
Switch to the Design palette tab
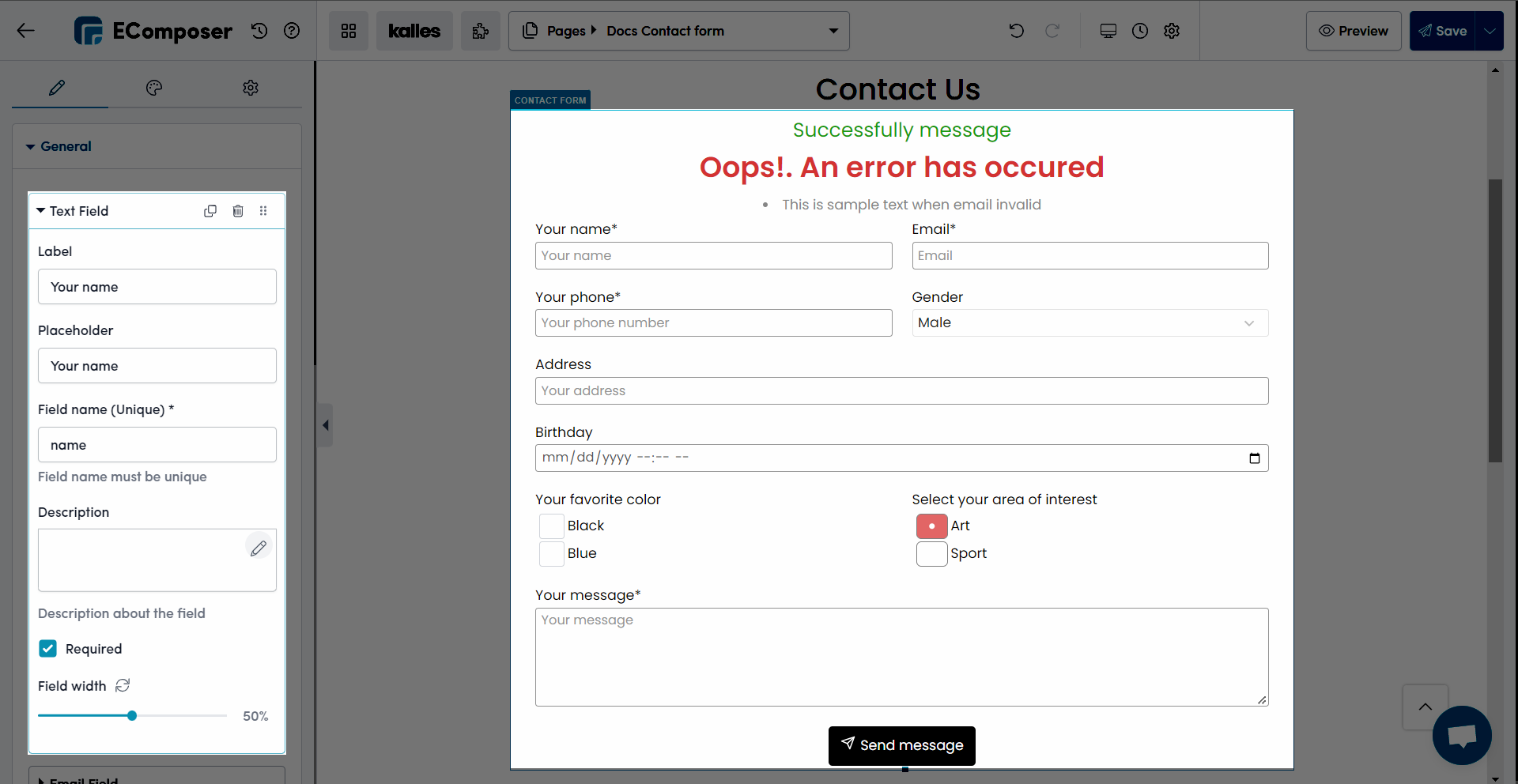coord(154,88)
